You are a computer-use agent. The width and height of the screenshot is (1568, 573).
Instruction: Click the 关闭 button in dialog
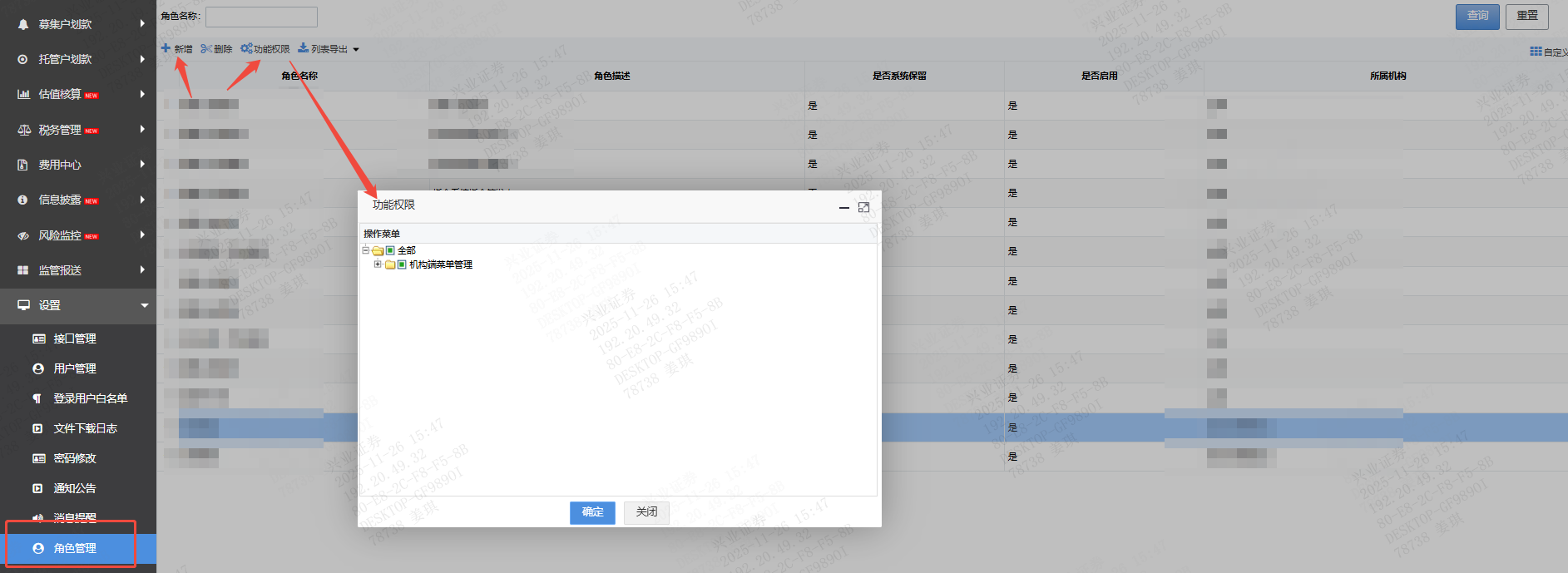pos(646,512)
